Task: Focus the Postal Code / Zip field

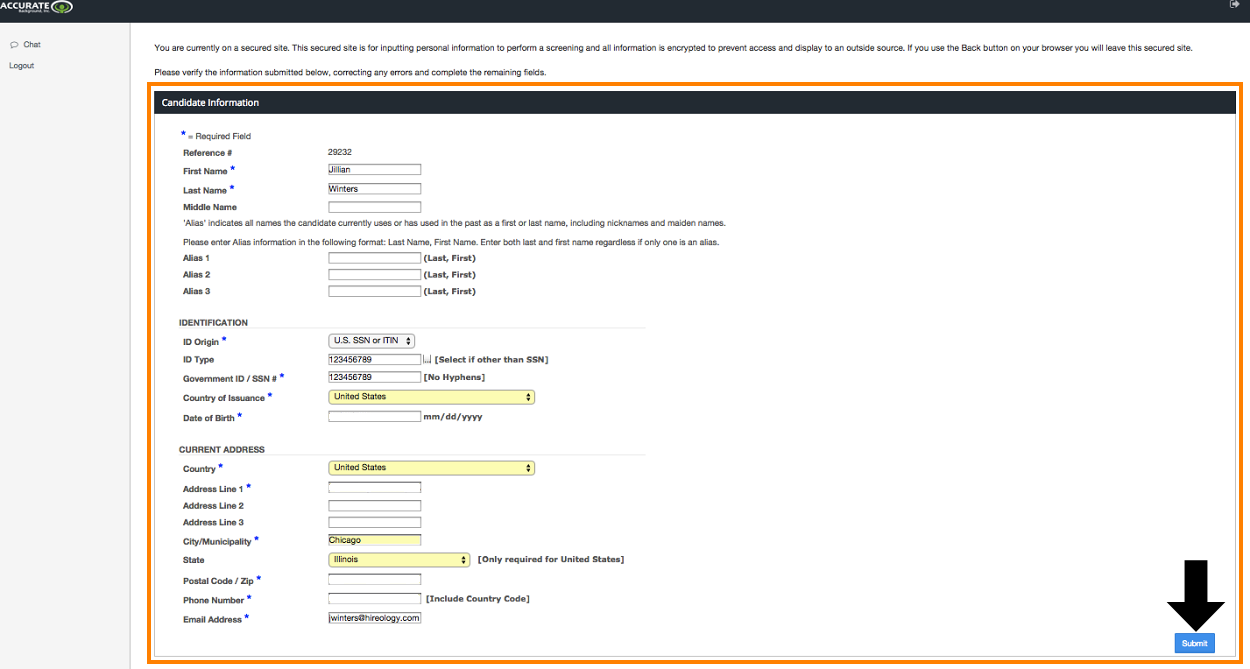Action: 375,579
